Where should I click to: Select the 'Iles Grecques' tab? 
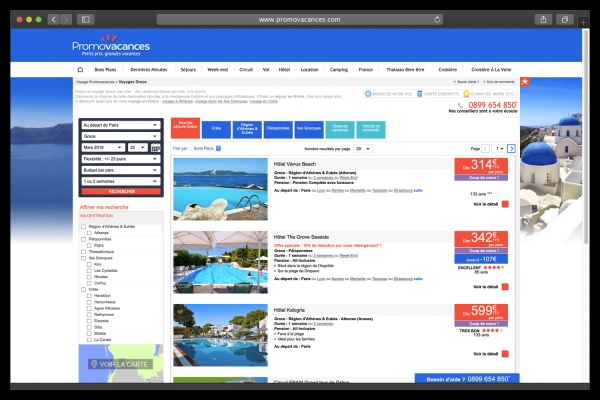311,128
